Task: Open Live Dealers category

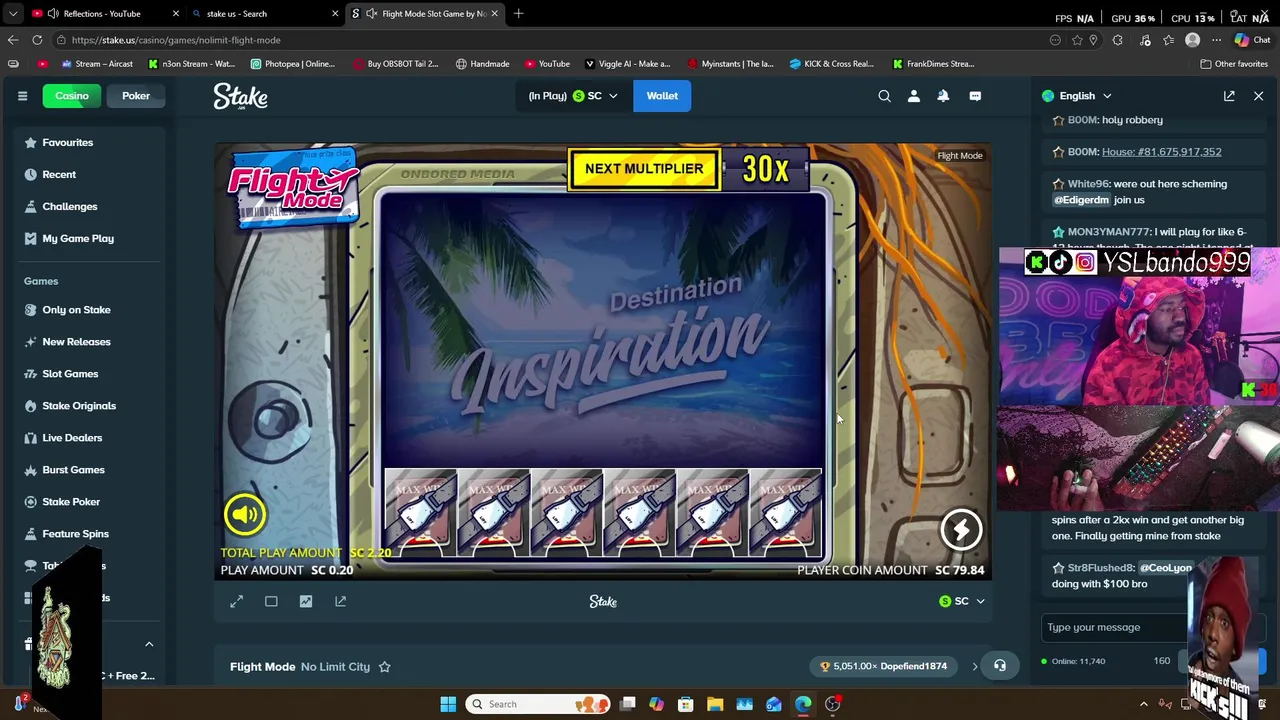Action: [72, 438]
